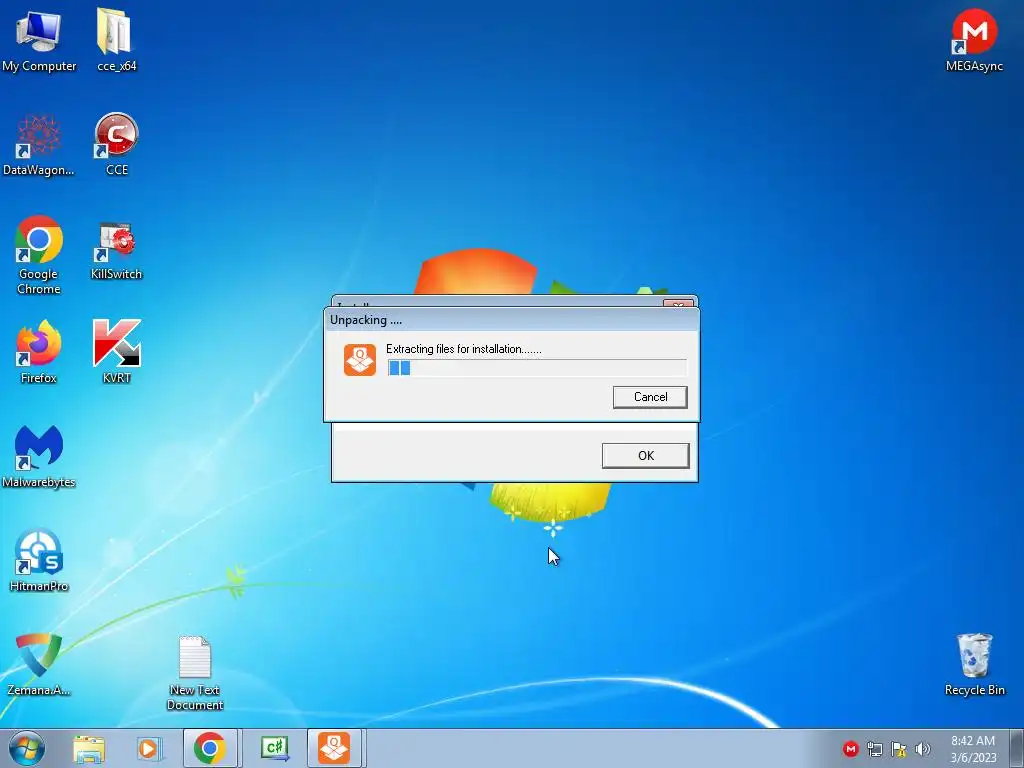Open the Windows Start menu
This screenshot has height=768, width=1024.
[27, 748]
